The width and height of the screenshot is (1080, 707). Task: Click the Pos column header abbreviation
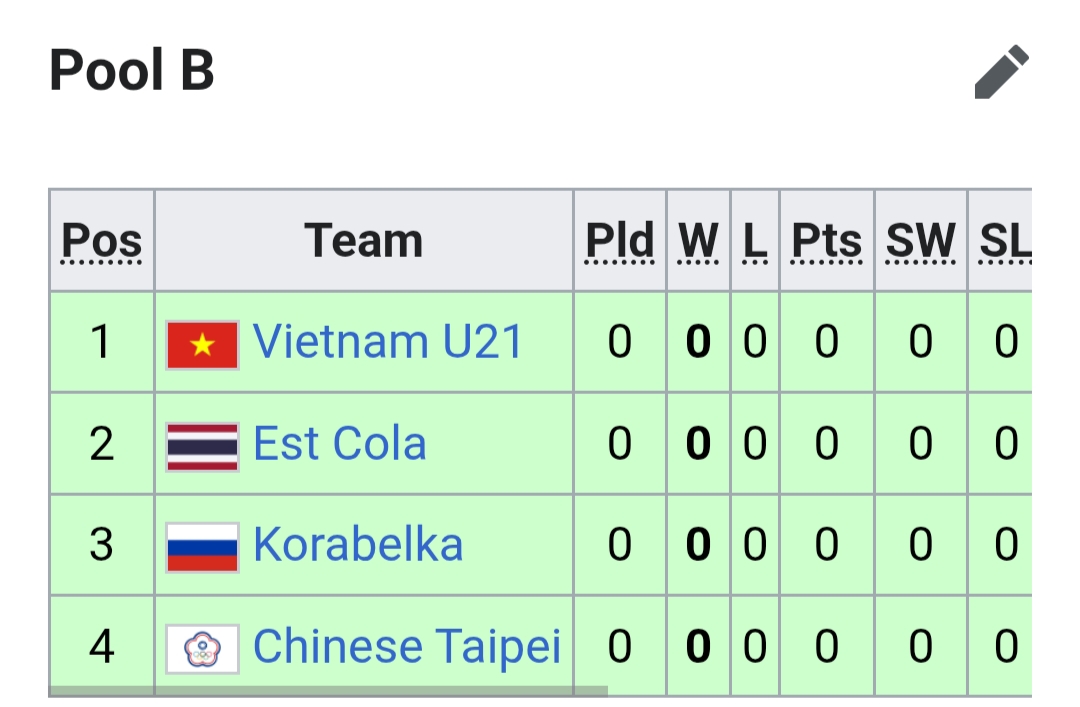tap(102, 240)
